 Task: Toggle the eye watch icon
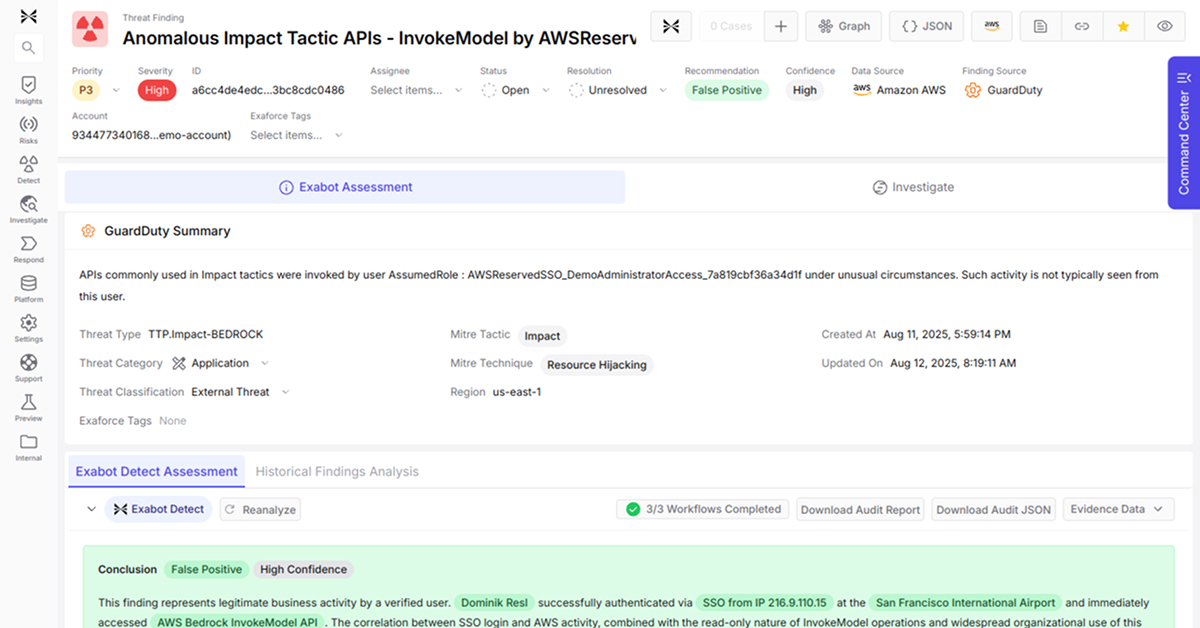click(1164, 26)
